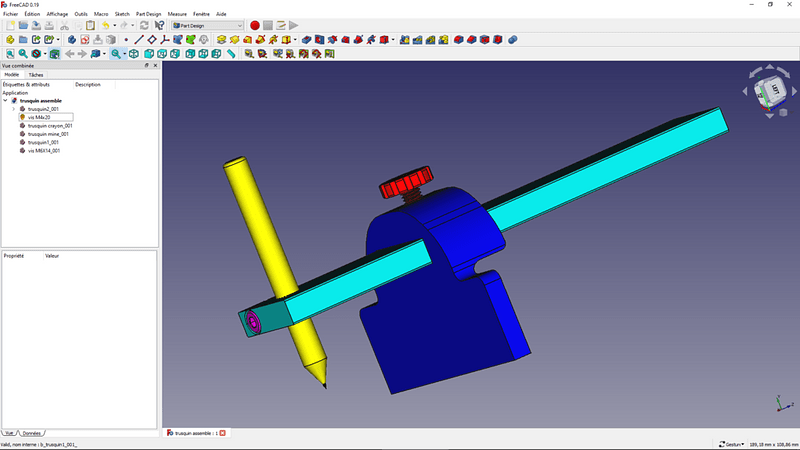Click the Étiquettes & attributs column header
Image resolution: width=800 pixels, height=450 pixels.
pos(27,85)
